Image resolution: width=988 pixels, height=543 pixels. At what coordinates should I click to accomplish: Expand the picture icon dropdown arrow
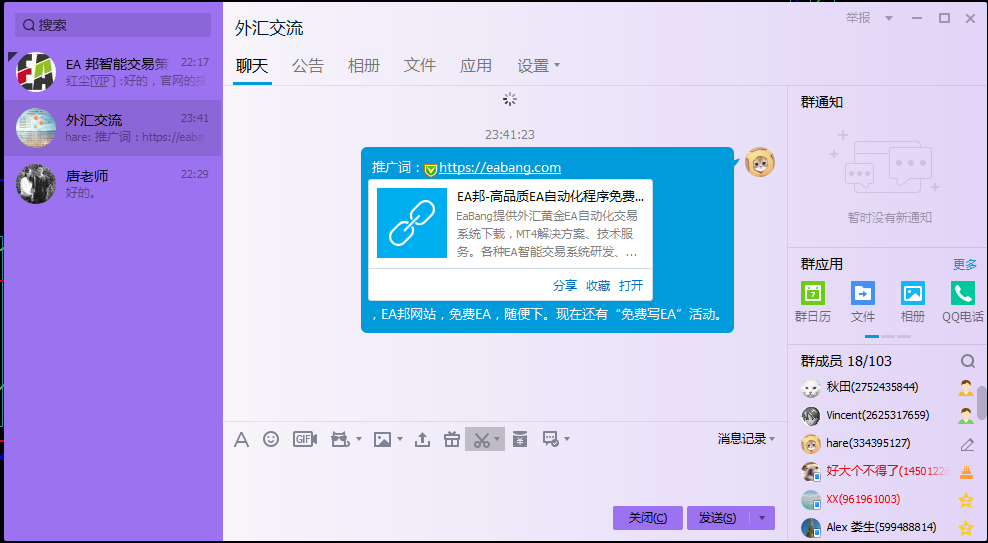(x=400, y=439)
